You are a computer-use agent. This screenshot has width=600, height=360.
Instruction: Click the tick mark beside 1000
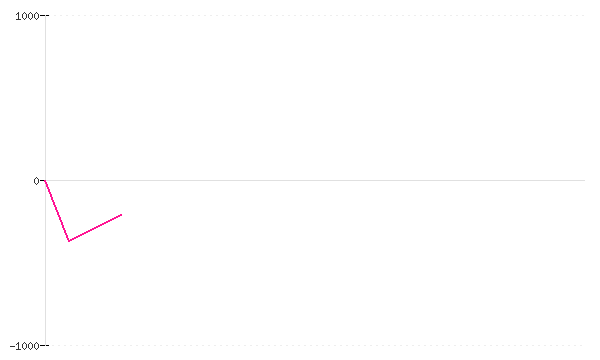[44, 16]
